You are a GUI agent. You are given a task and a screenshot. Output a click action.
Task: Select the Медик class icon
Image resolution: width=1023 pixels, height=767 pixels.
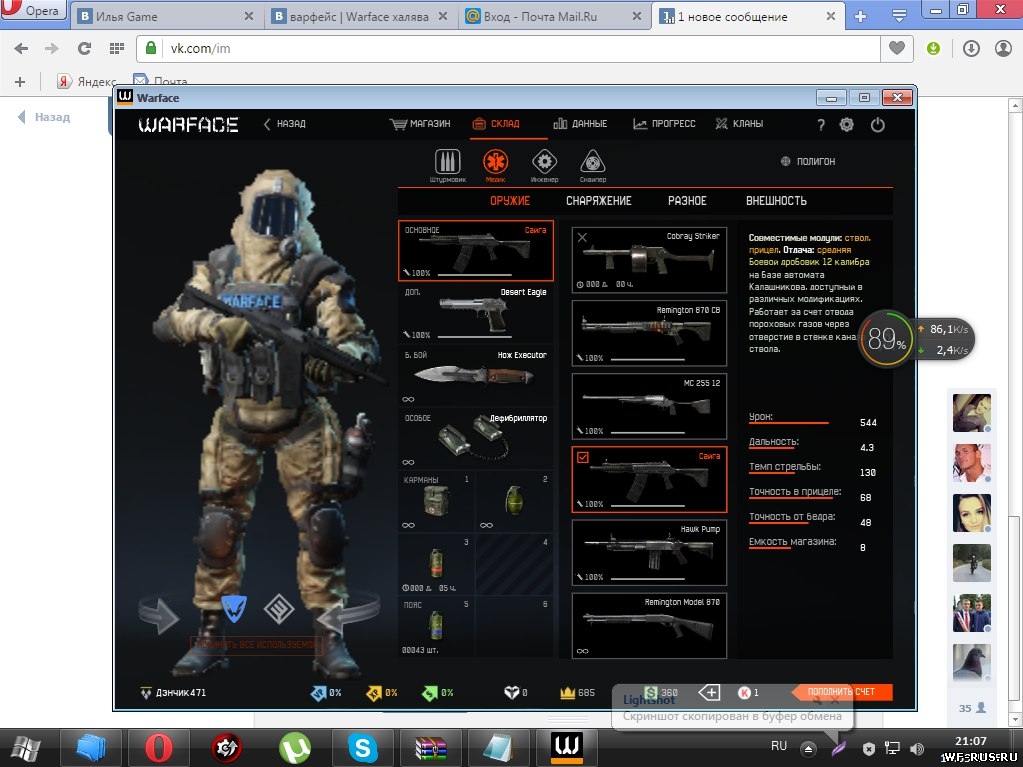point(496,162)
